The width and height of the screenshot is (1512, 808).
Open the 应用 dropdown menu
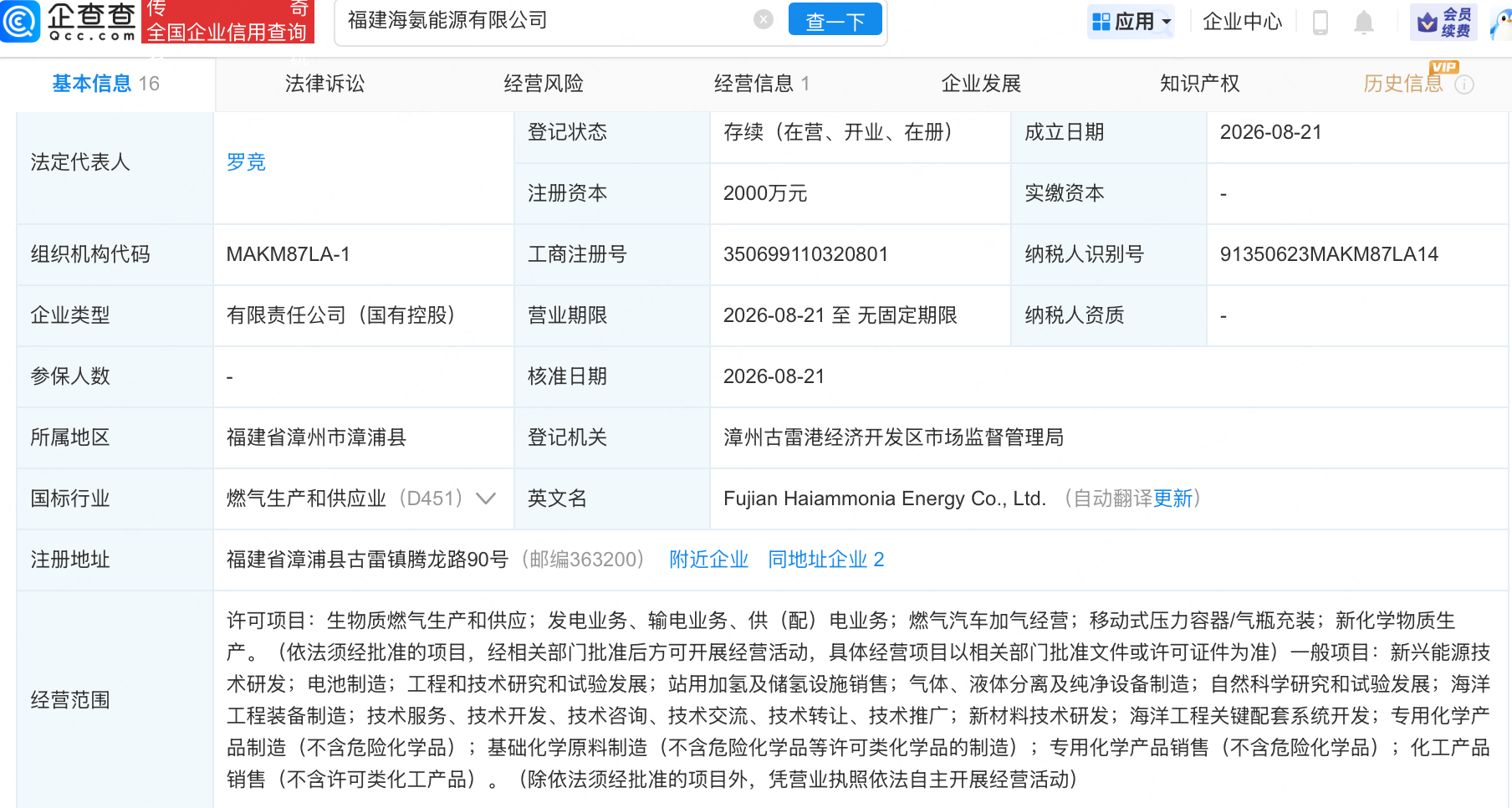(x=1131, y=22)
